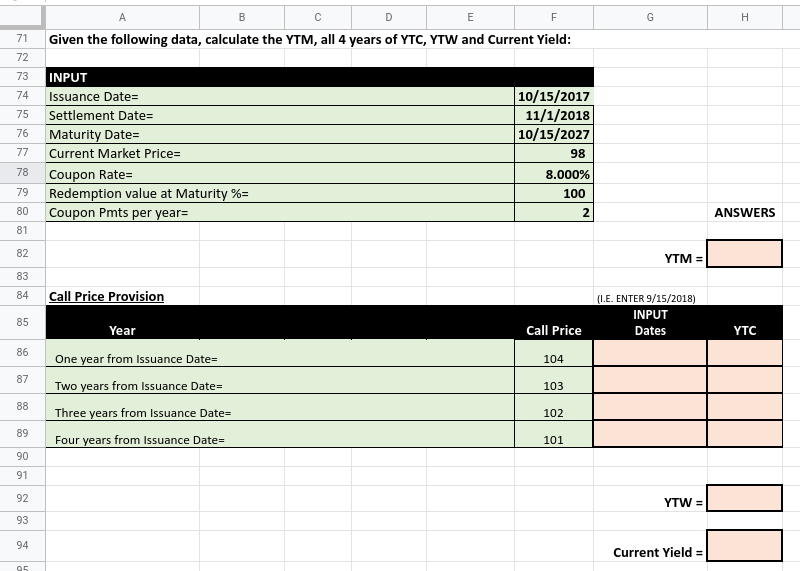This screenshot has height=571, width=800.
Task: Select column H header
Action: (745, 17)
